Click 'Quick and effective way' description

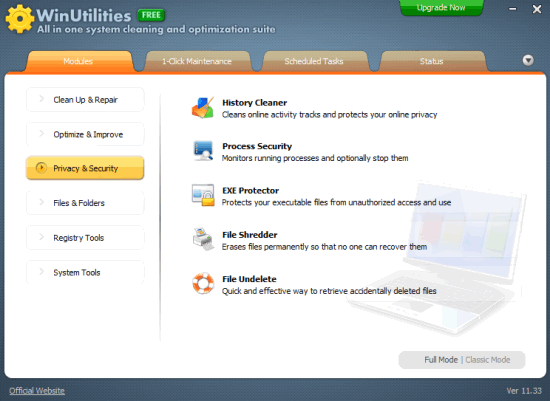click(x=329, y=291)
